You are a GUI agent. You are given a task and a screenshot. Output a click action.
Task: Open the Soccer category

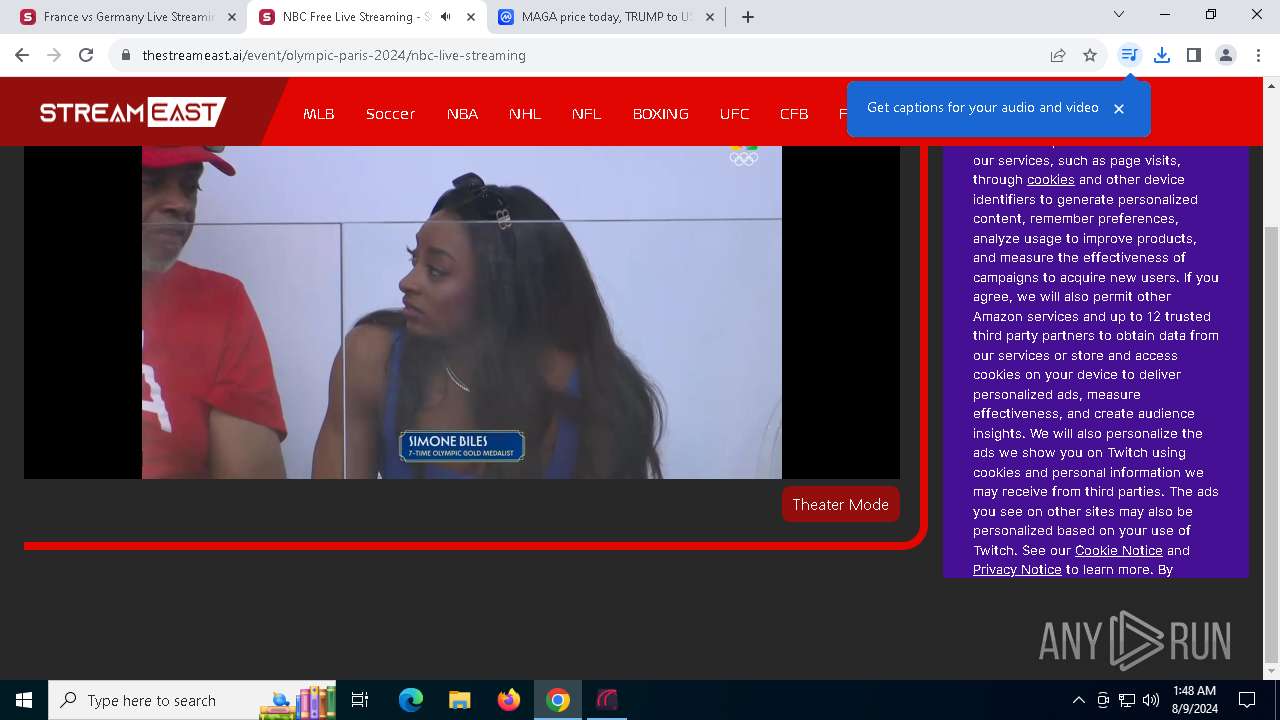coord(390,114)
